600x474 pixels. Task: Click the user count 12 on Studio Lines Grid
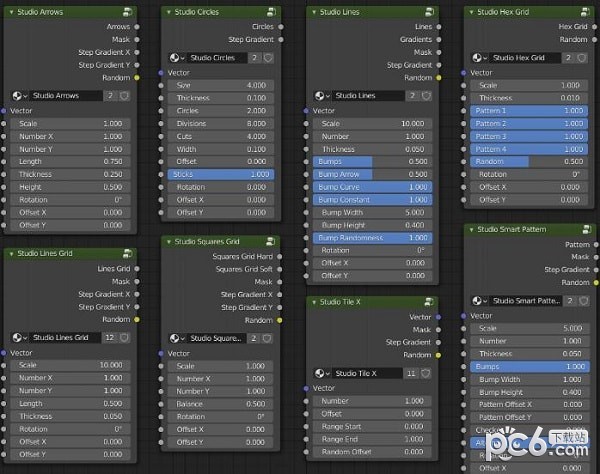click(109, 337)
